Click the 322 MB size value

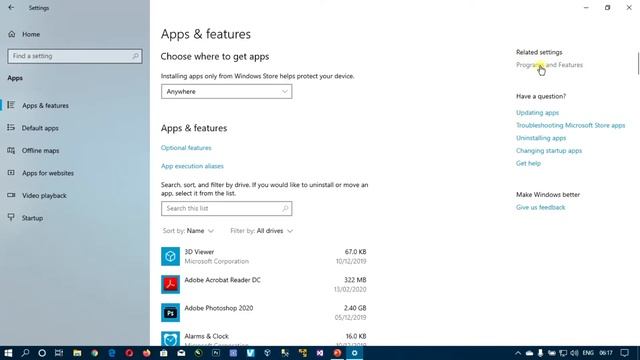click(x=355, y=280)
